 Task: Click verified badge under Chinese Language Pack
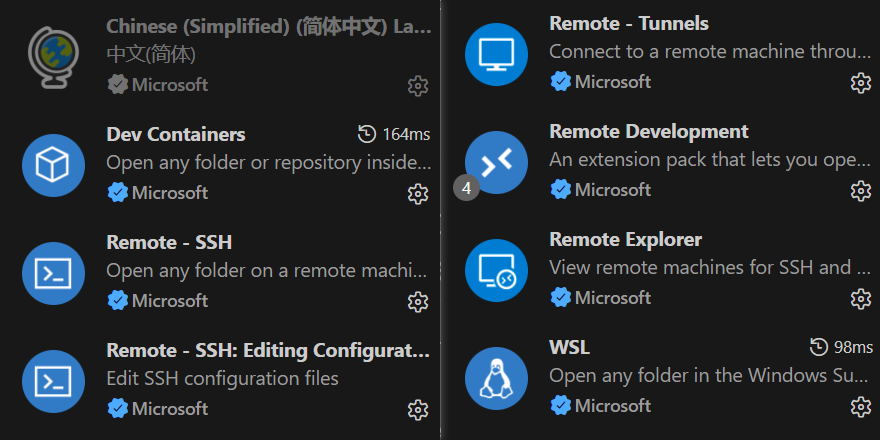[118, 85]
